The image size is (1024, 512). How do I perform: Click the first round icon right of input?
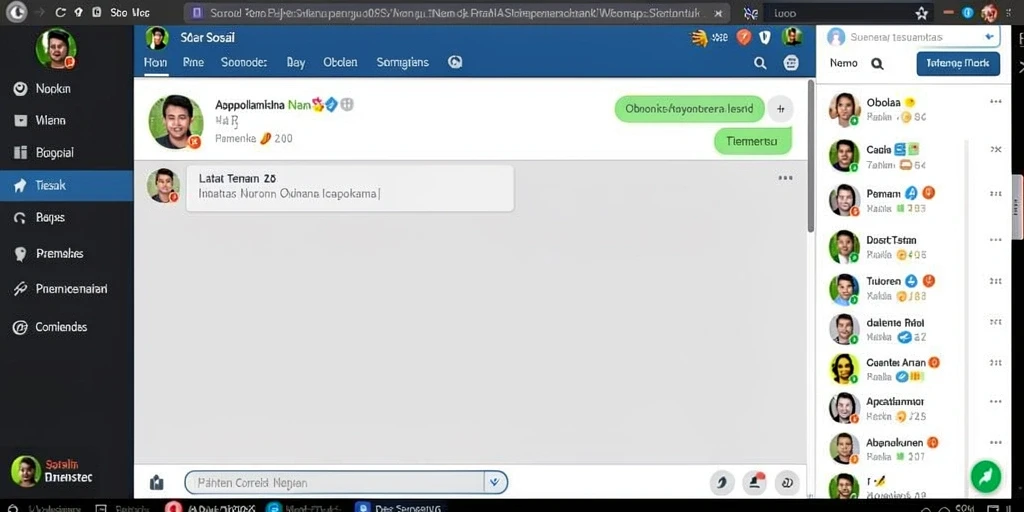pos(722,483)
